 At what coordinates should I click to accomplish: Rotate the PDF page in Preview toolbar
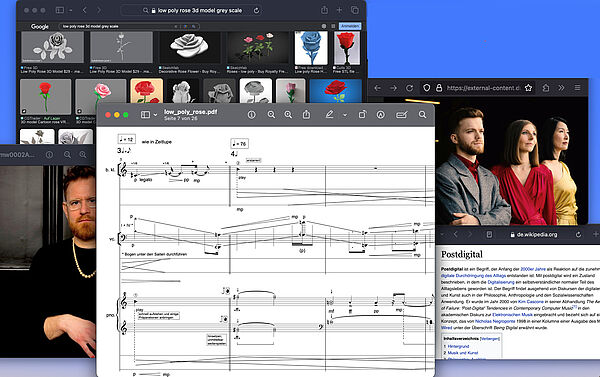coord(362,114)
